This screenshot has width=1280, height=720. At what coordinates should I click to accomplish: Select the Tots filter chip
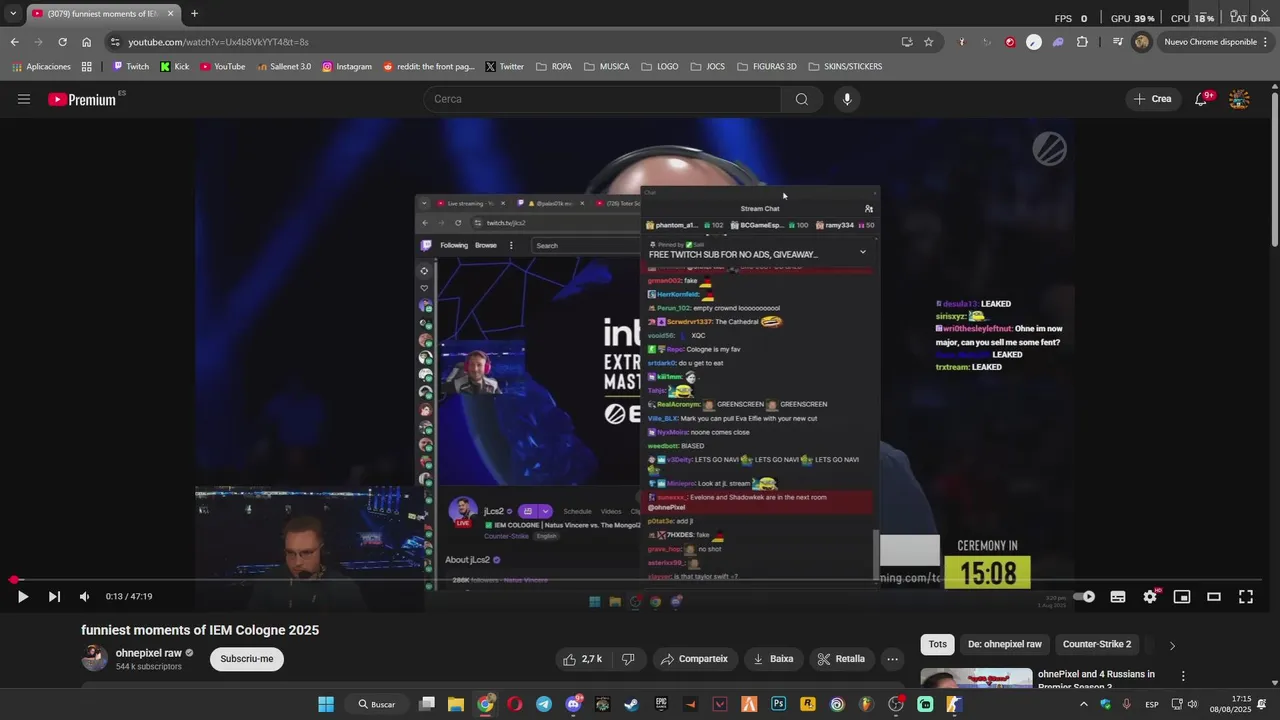coord(937,644)
